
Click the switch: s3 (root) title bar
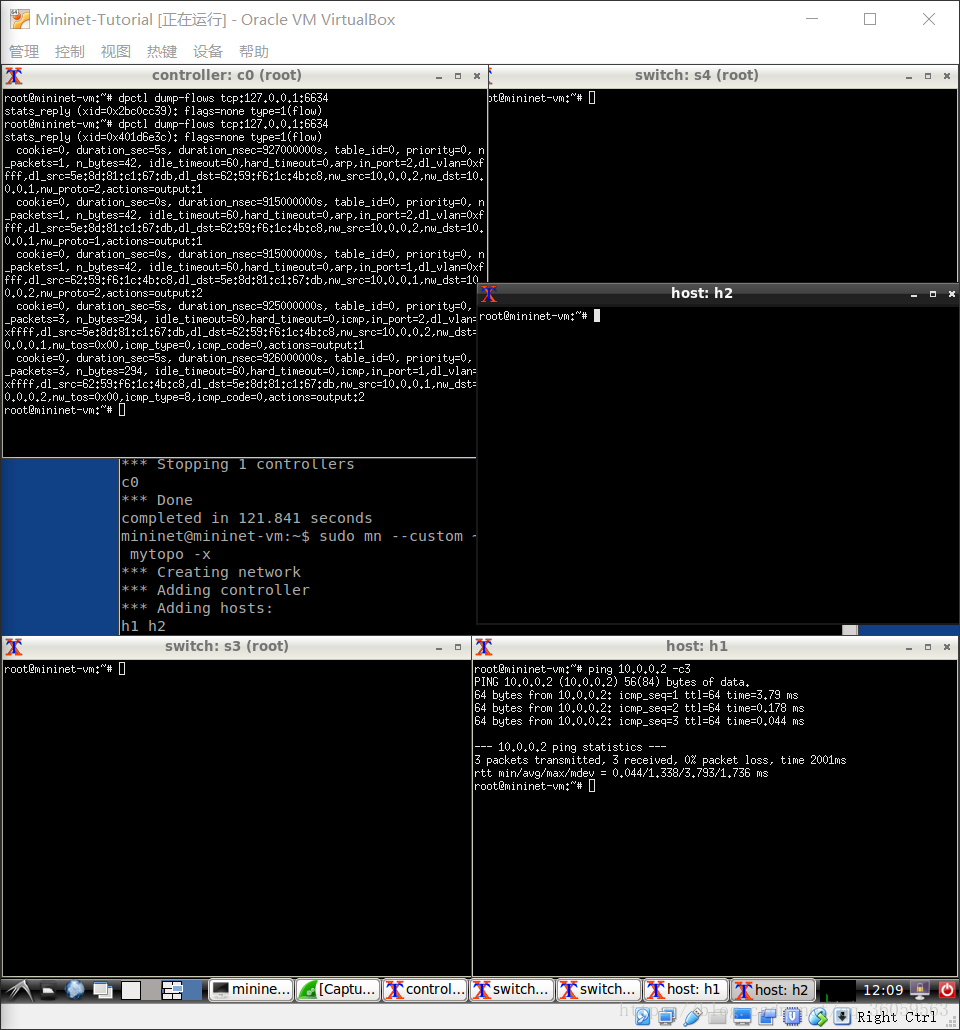click(x=227, y=646)
